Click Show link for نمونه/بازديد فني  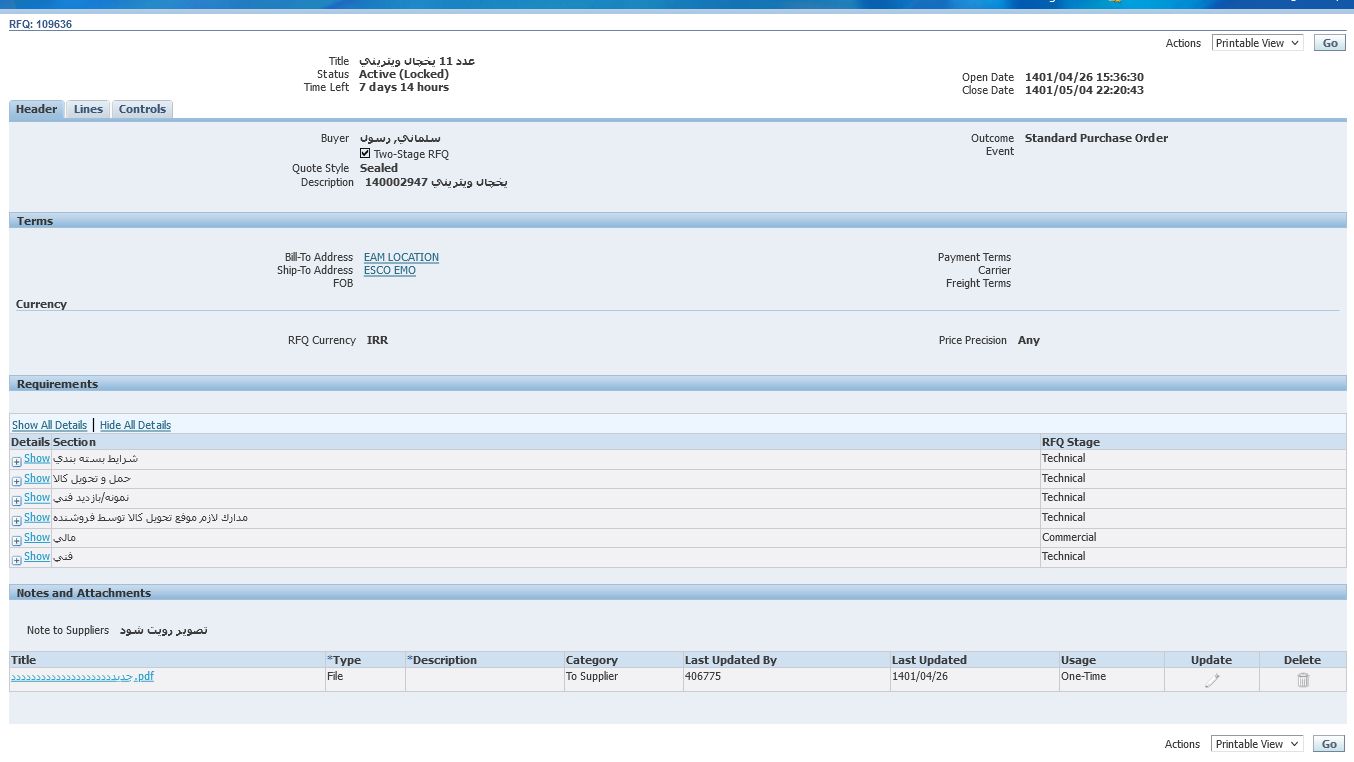point(37,497)
